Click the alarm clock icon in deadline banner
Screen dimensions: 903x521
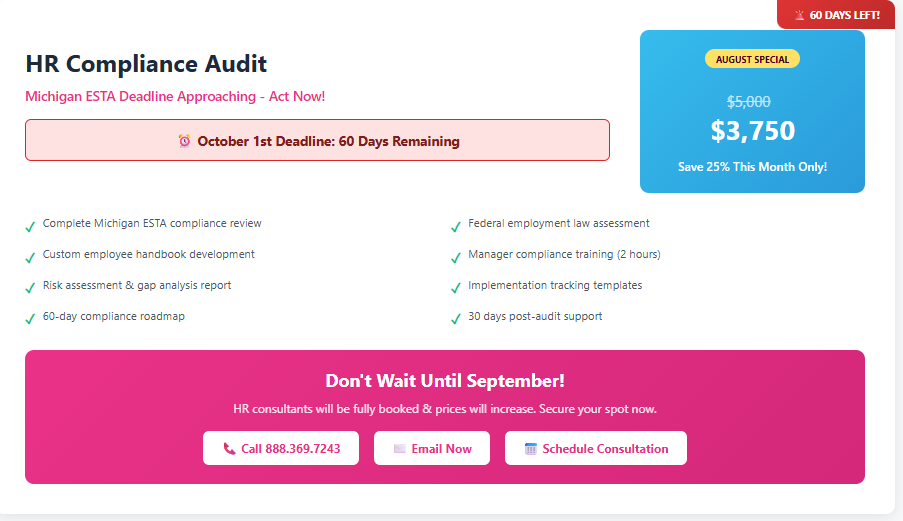click(x=184, y=141)
